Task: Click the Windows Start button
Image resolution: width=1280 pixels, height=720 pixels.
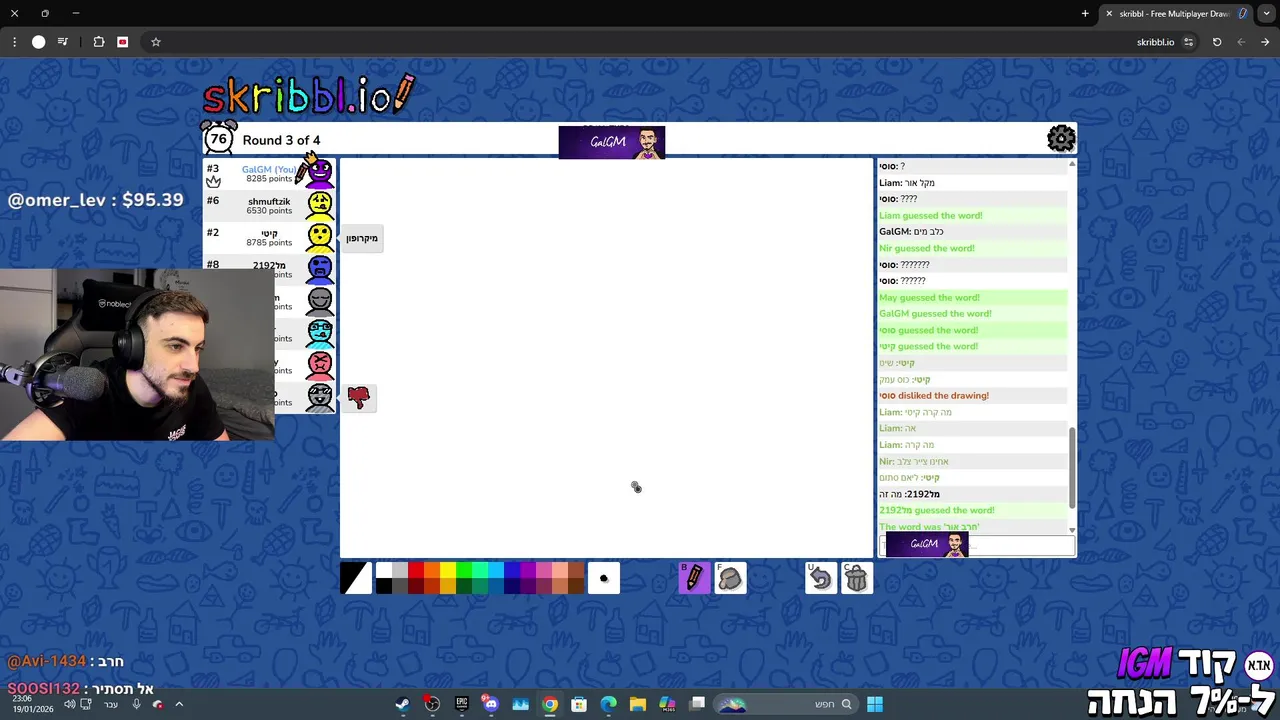Action: coord(875,704)
